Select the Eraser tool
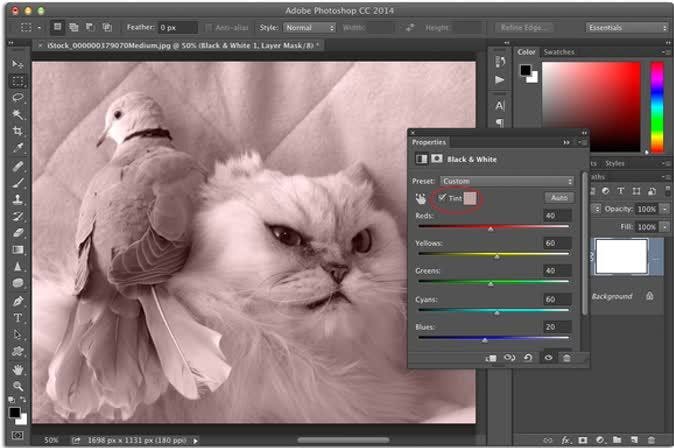This screenshot has height=448, width=674. (17, 233)
